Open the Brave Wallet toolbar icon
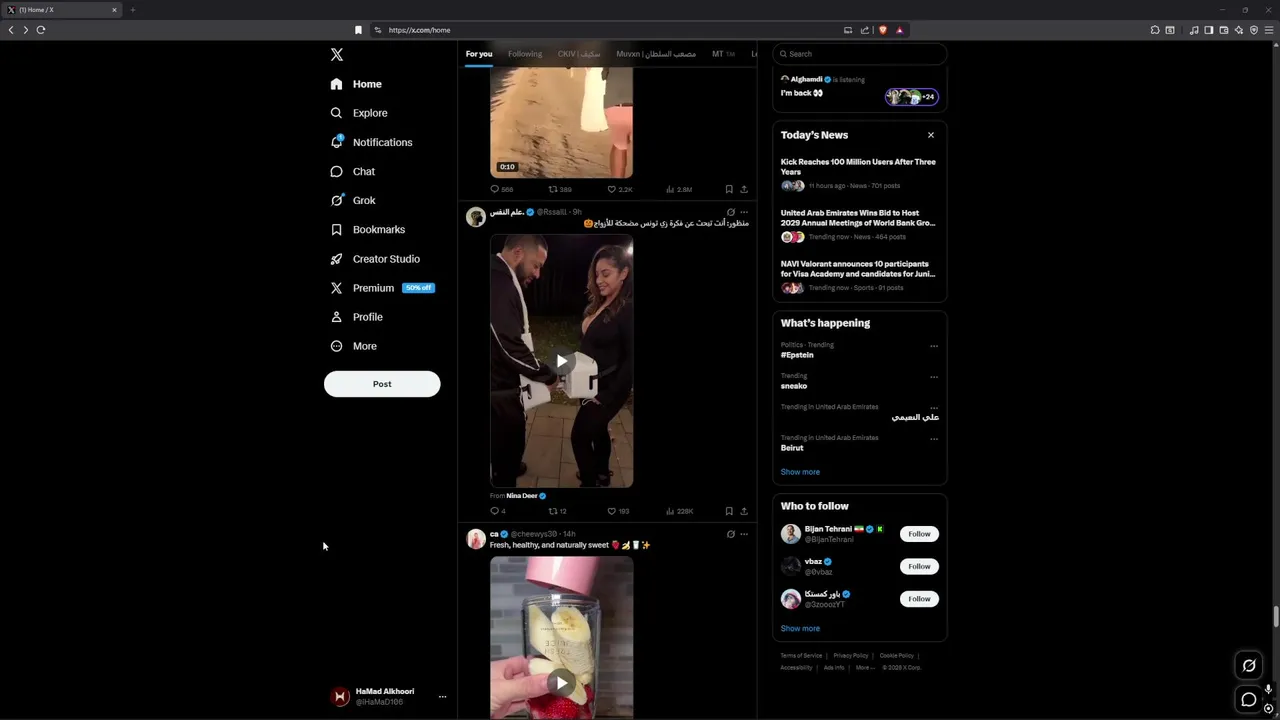The height and width of the screenshot is (720, 1280). pos(1223,30)
